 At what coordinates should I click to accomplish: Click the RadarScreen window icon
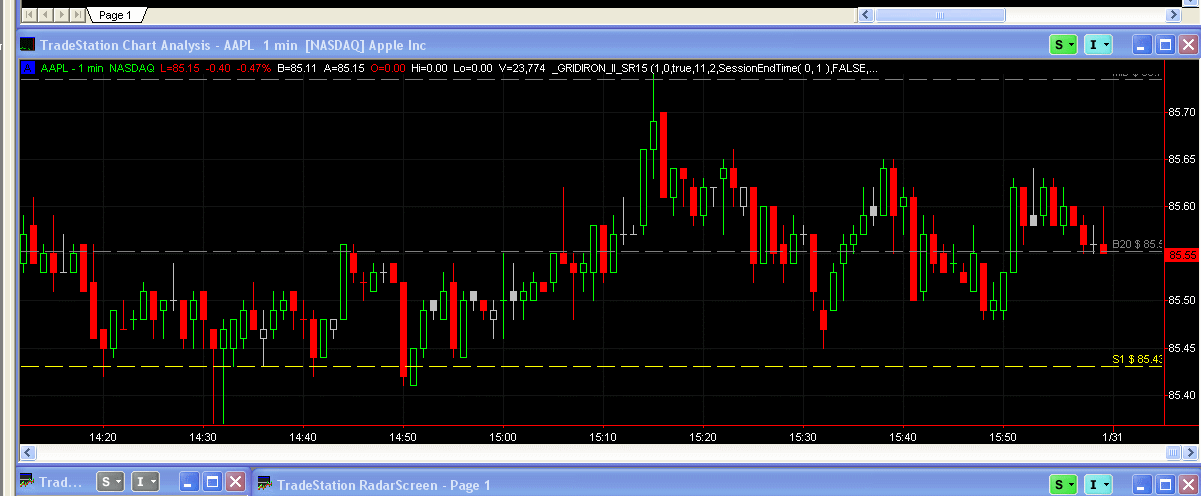(265, 484)
